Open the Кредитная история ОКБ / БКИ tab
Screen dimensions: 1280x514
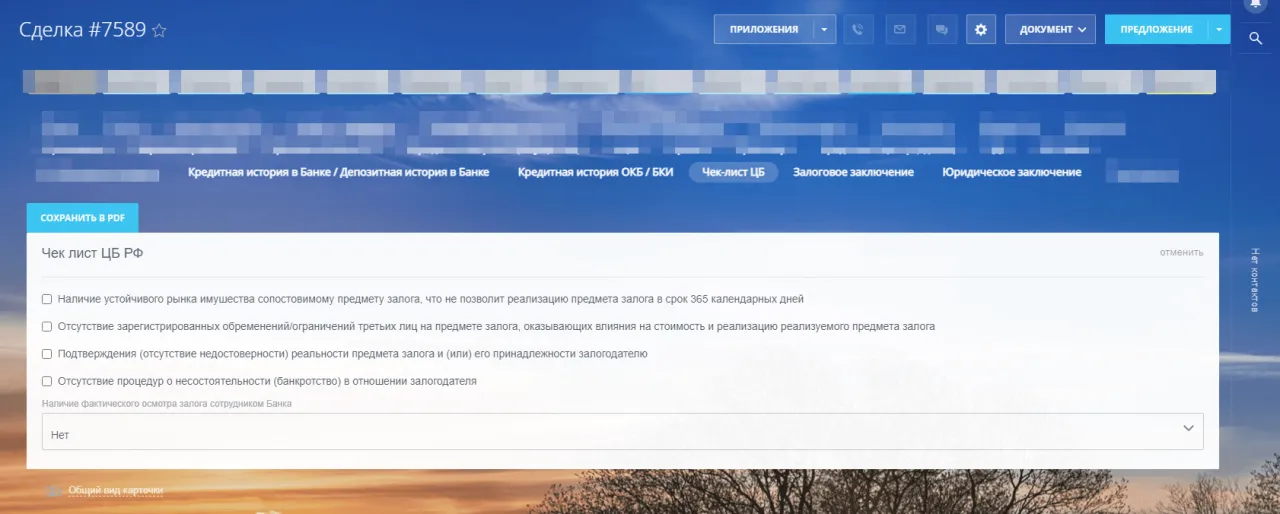[595, 172]
